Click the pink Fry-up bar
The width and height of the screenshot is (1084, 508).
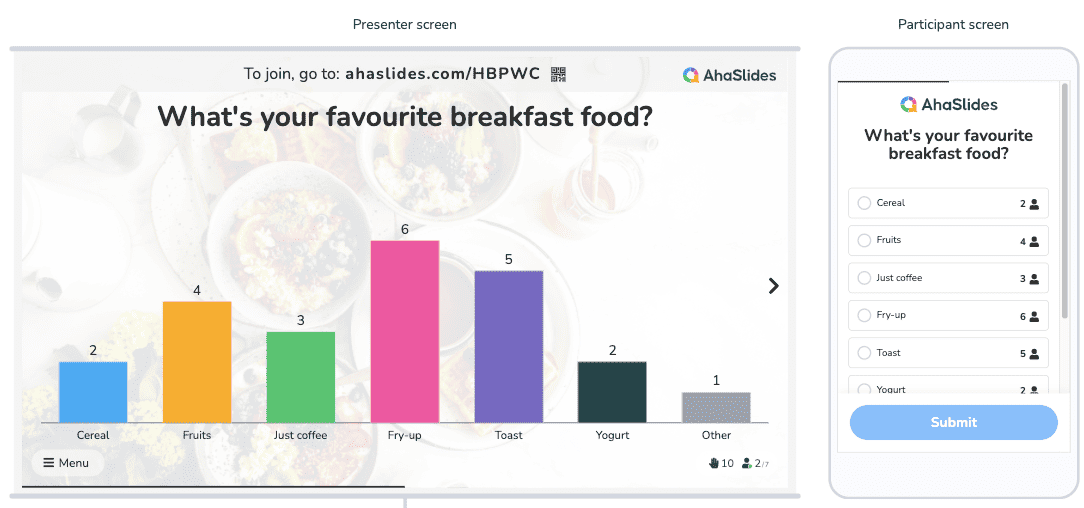pyautogui.click(x=405, y=332)
